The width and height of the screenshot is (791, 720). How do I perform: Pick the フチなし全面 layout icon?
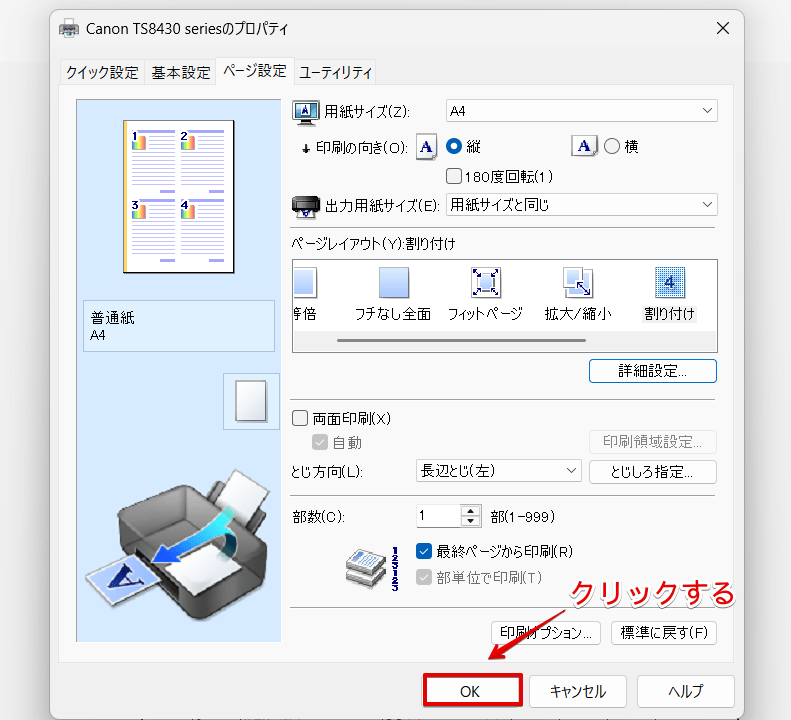click(x=393, y=283)
